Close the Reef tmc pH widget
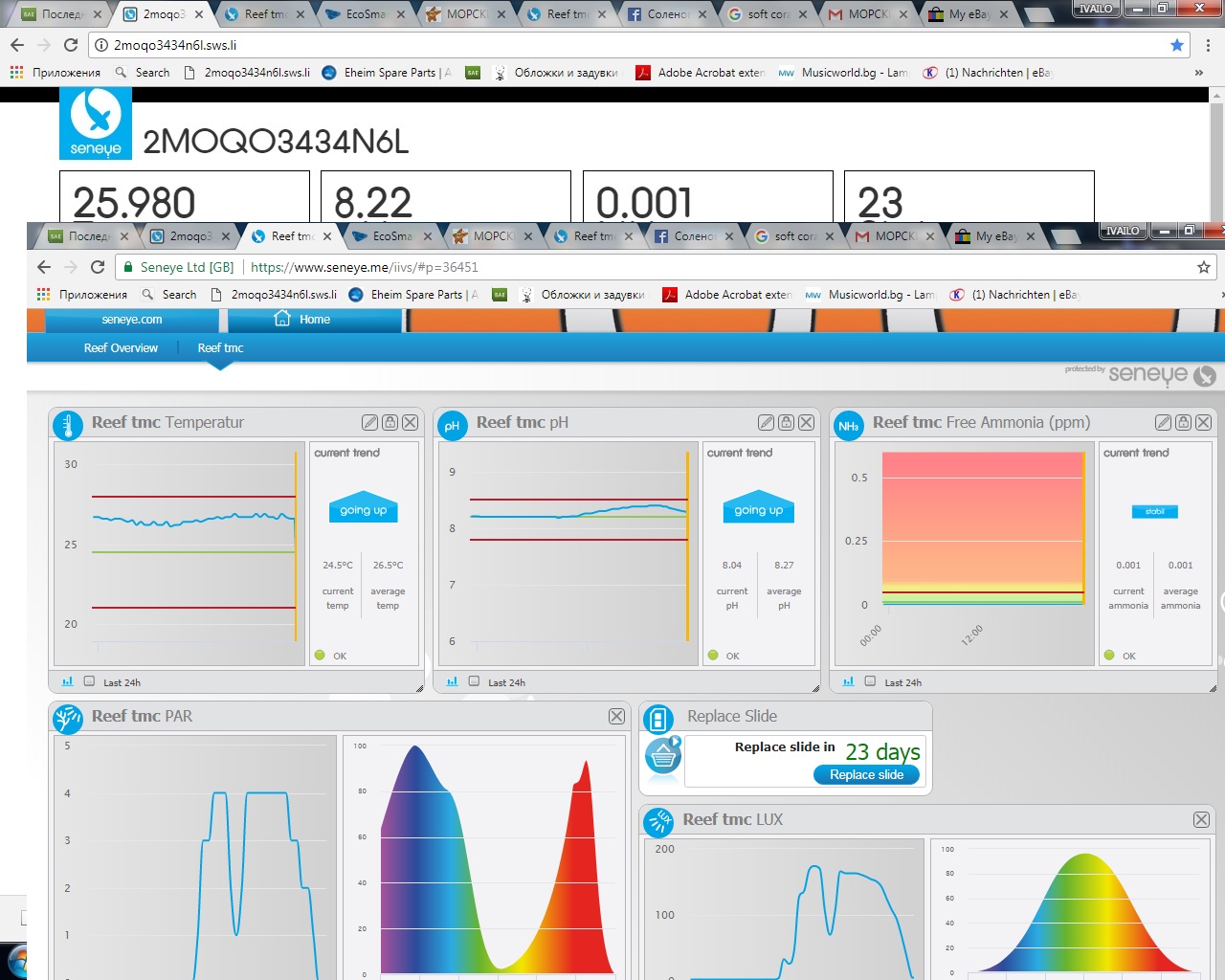Screen dimensions: 1225x980 806,422
